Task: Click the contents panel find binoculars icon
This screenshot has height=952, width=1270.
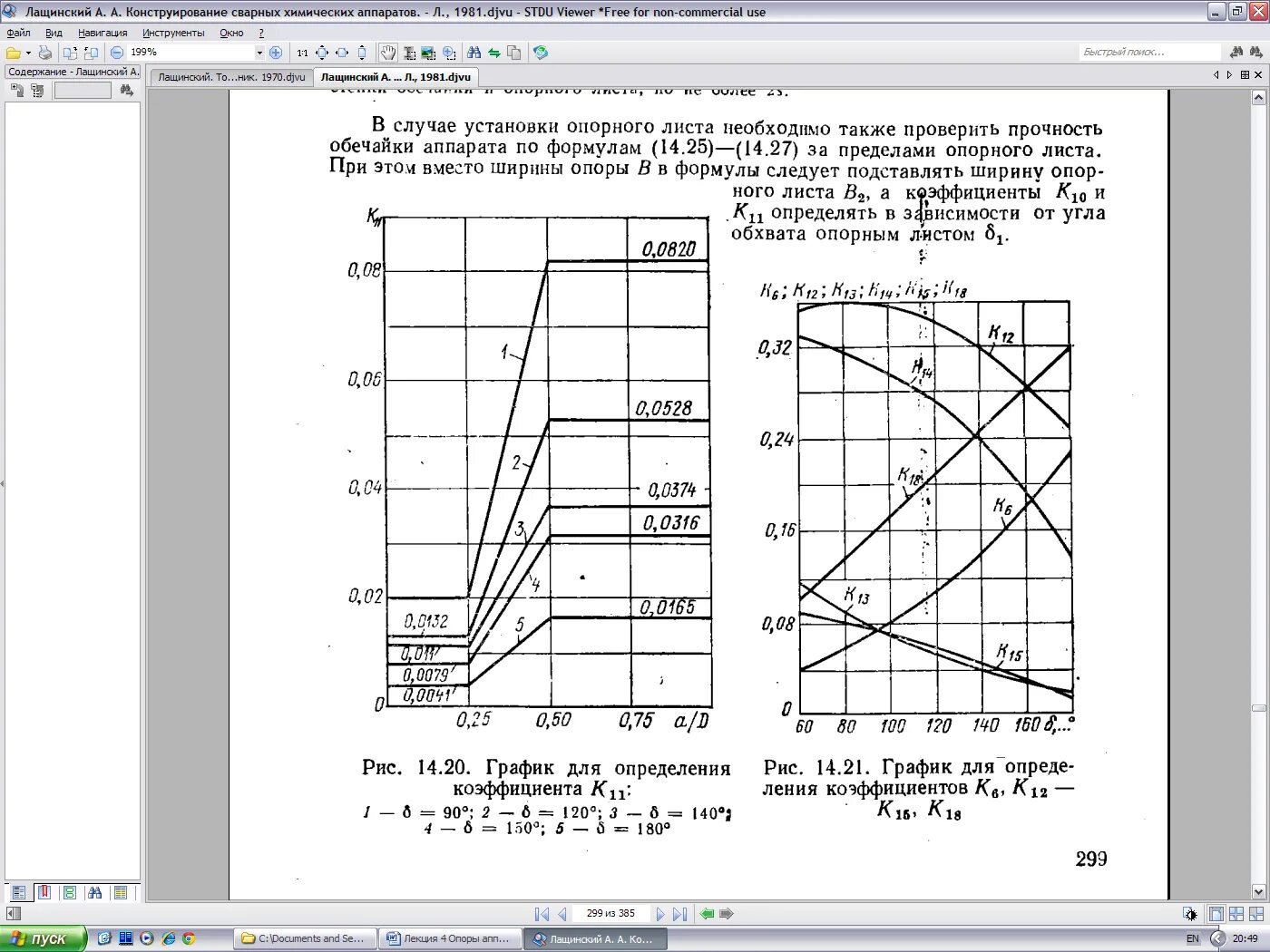Action: pos(126,91)
